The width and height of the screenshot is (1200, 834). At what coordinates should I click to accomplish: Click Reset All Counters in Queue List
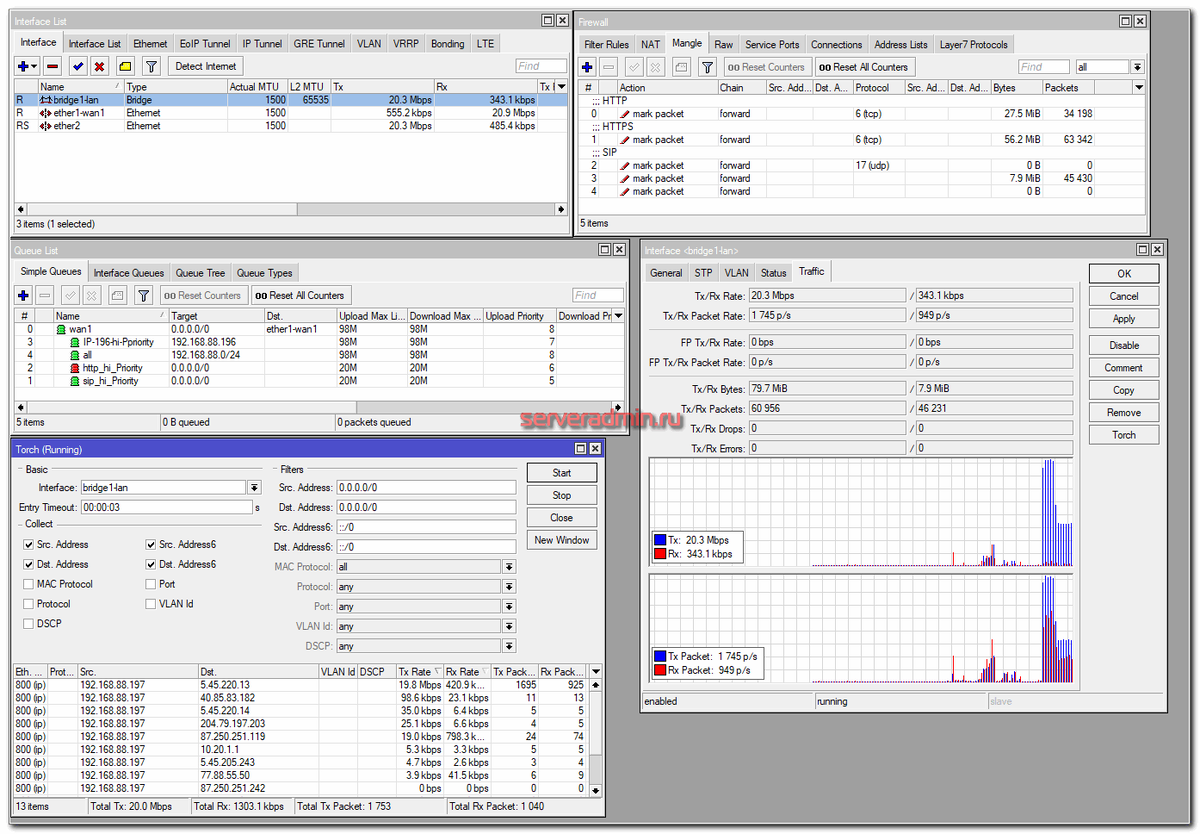point(299,295)
